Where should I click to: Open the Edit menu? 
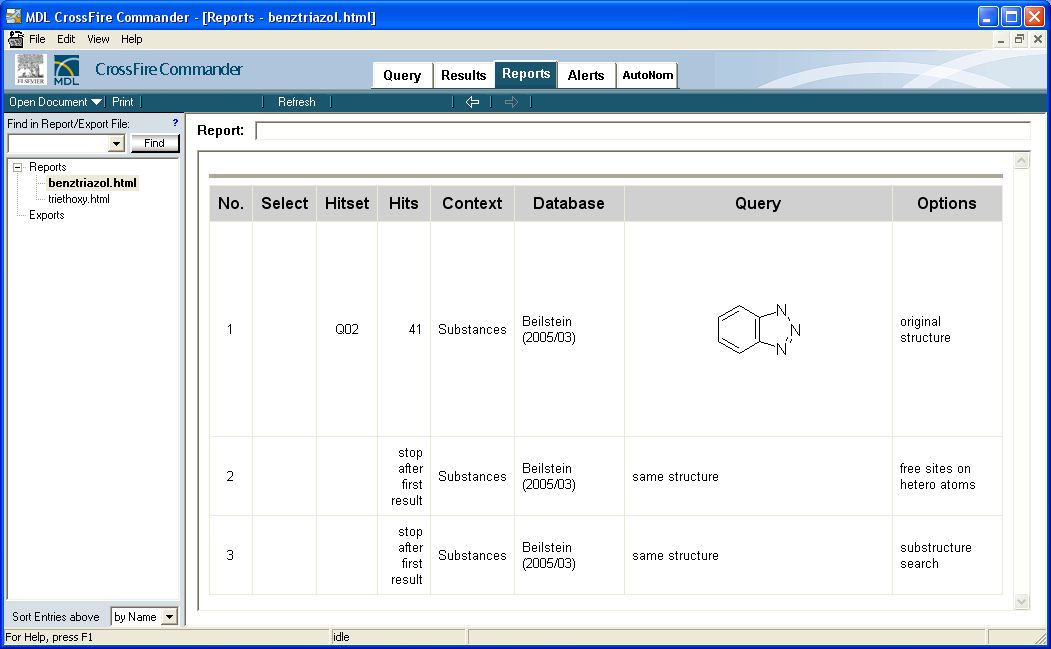tap(66, 39)
